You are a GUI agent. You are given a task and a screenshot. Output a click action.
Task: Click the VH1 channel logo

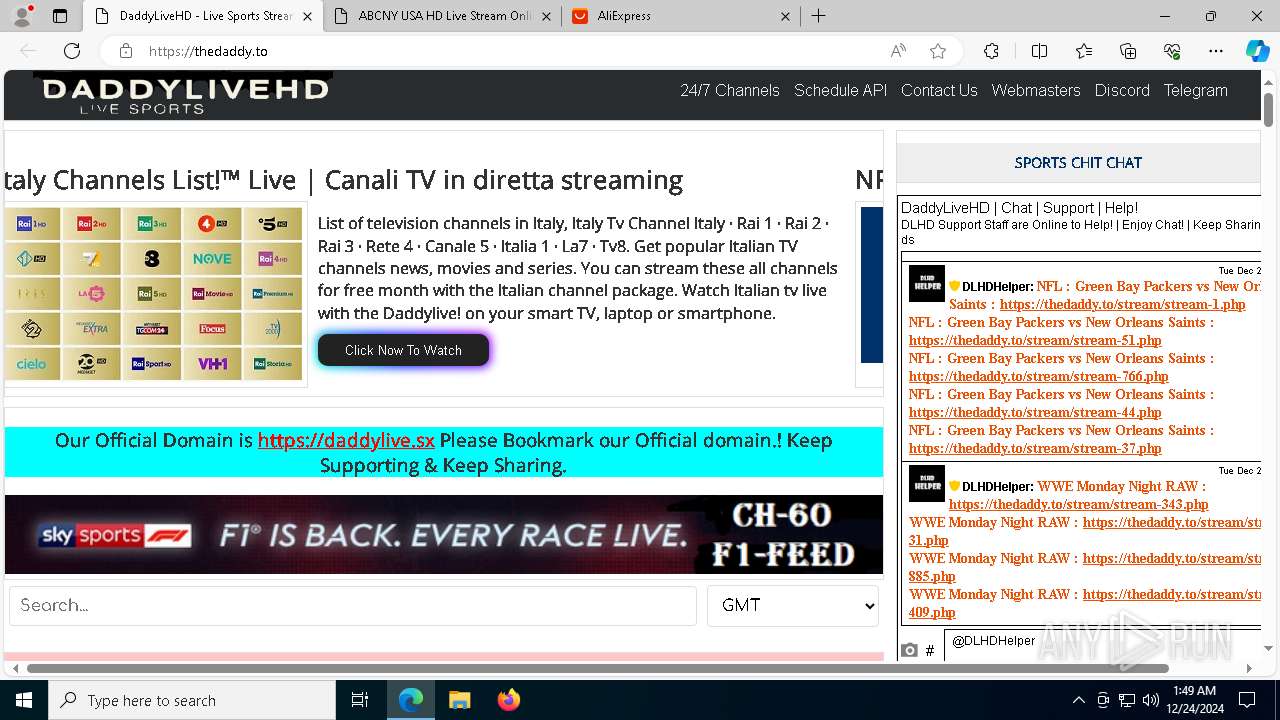coord(212,363)
